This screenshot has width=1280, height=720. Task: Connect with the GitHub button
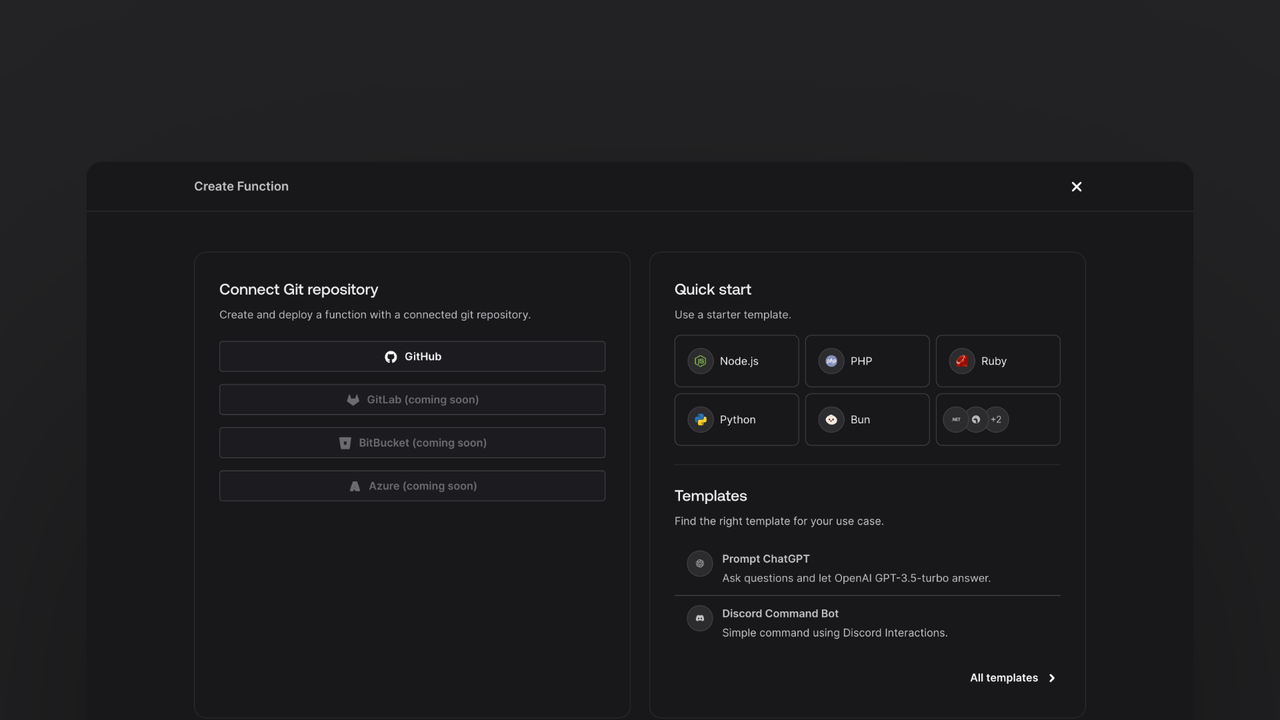[412, 357]
